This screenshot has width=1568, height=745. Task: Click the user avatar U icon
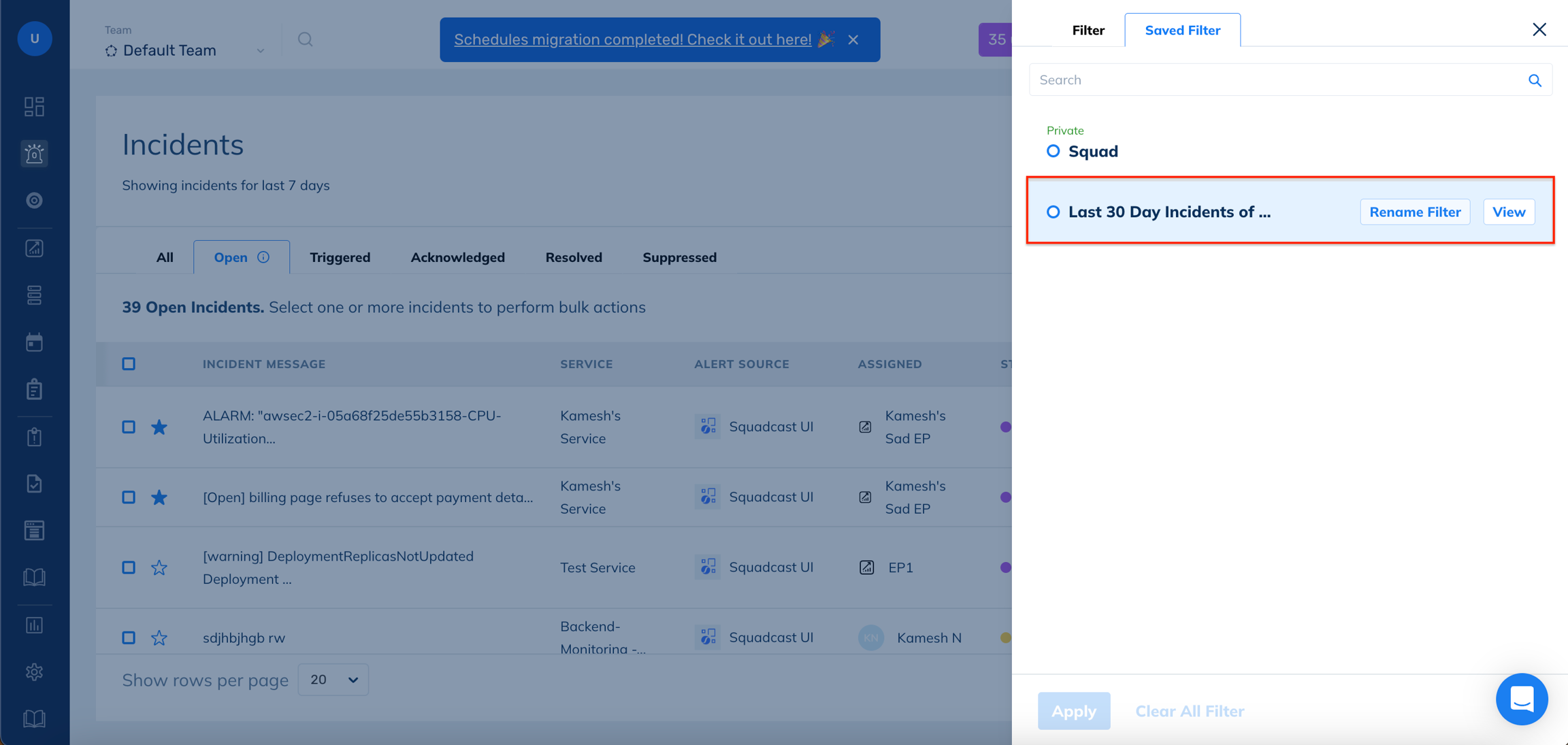[x=35, y=38]
